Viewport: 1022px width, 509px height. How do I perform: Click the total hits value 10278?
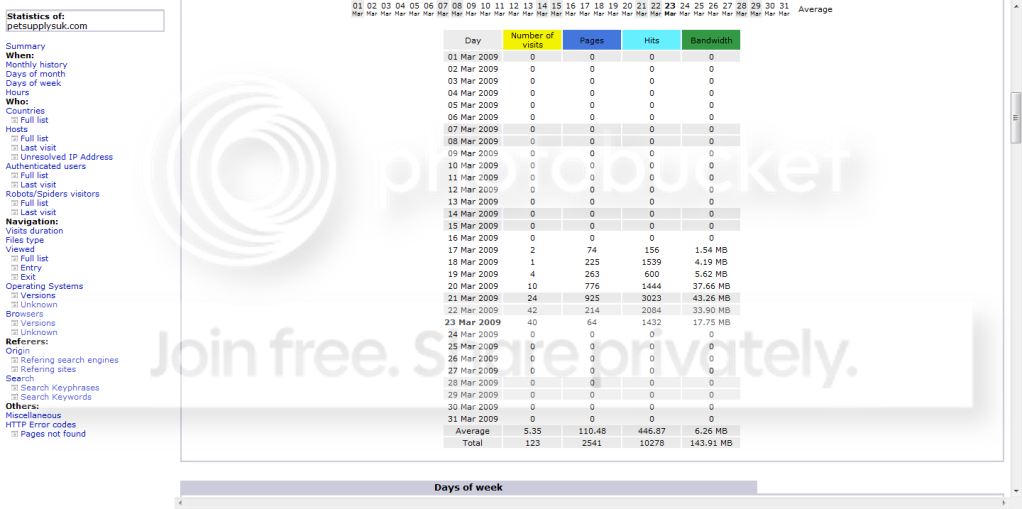point(652,443)
